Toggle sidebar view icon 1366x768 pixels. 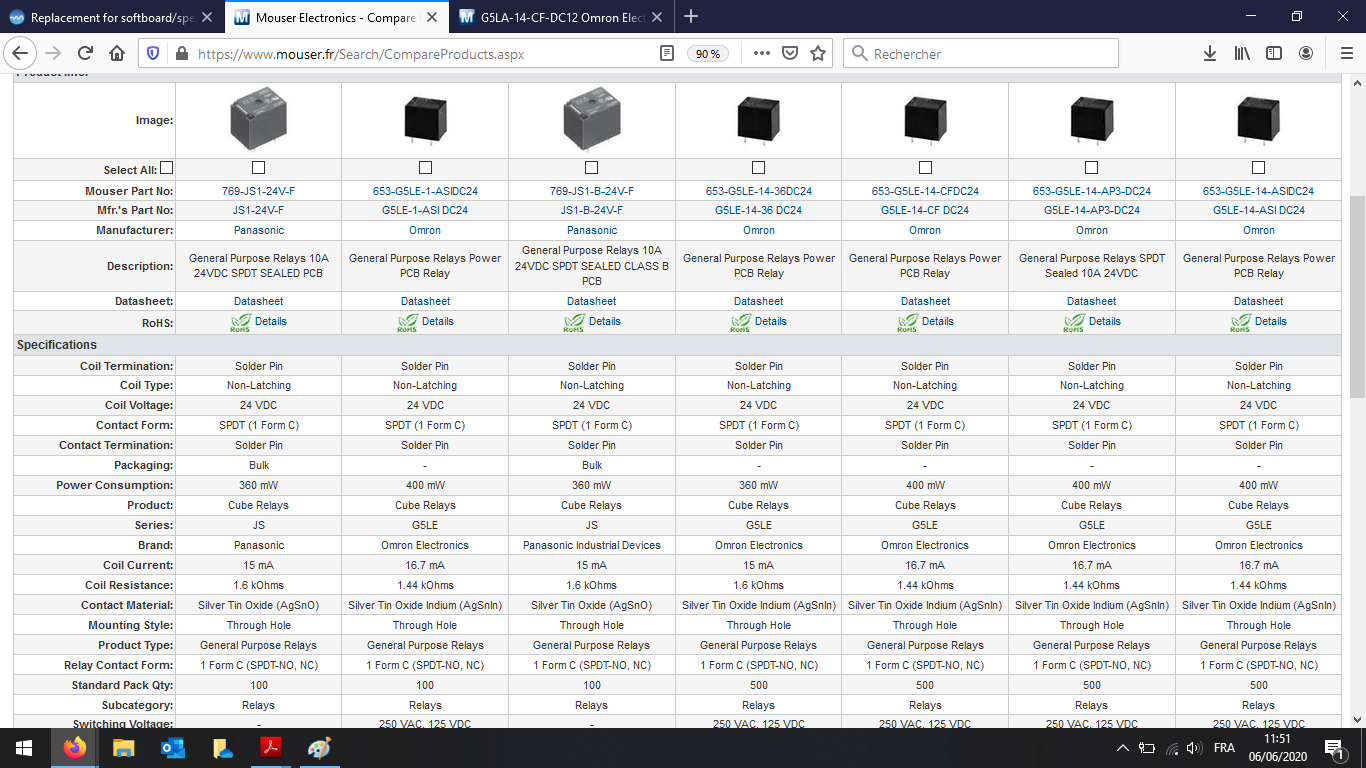(1273, 54)
